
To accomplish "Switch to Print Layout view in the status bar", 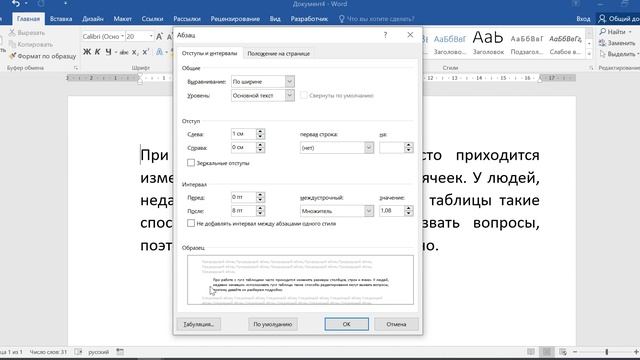I will coord(547,352).
